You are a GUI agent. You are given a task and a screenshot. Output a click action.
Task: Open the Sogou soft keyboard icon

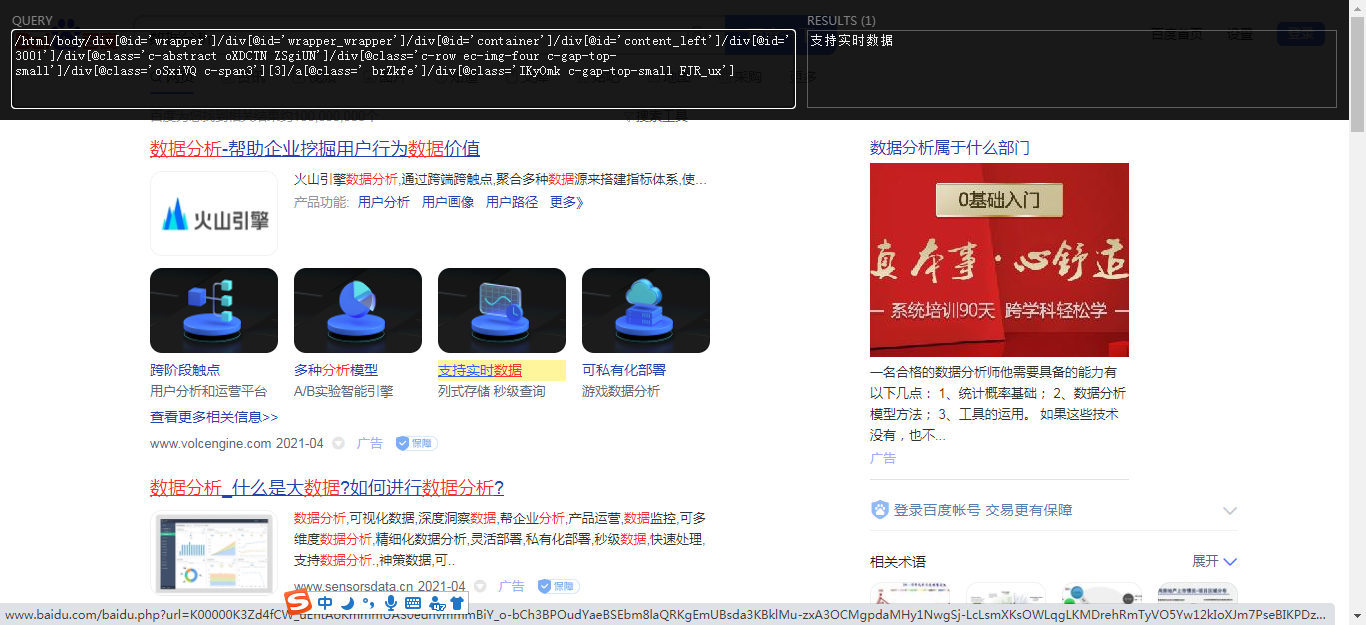click(413, 604)
